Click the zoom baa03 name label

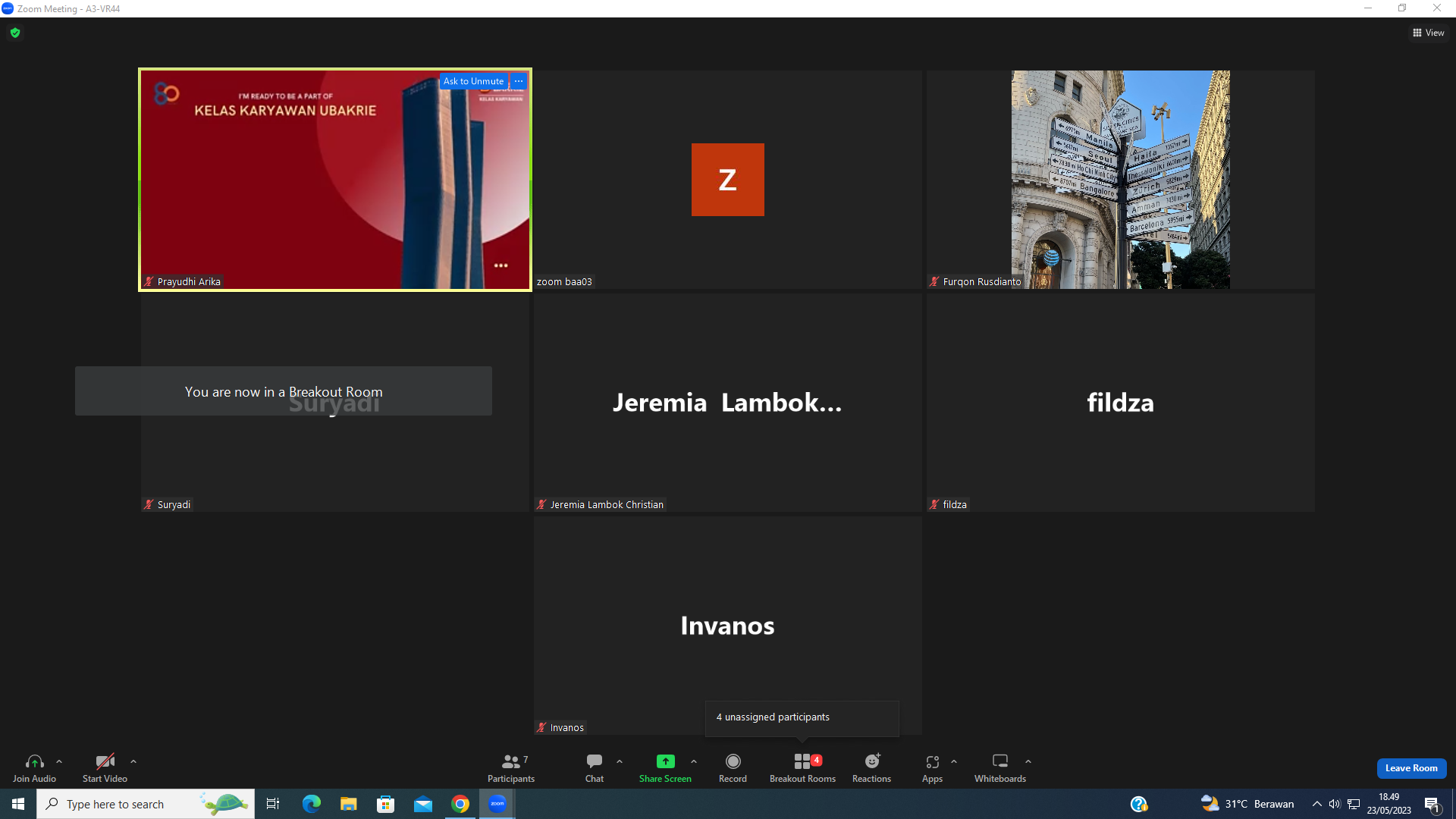pos(564,281)
